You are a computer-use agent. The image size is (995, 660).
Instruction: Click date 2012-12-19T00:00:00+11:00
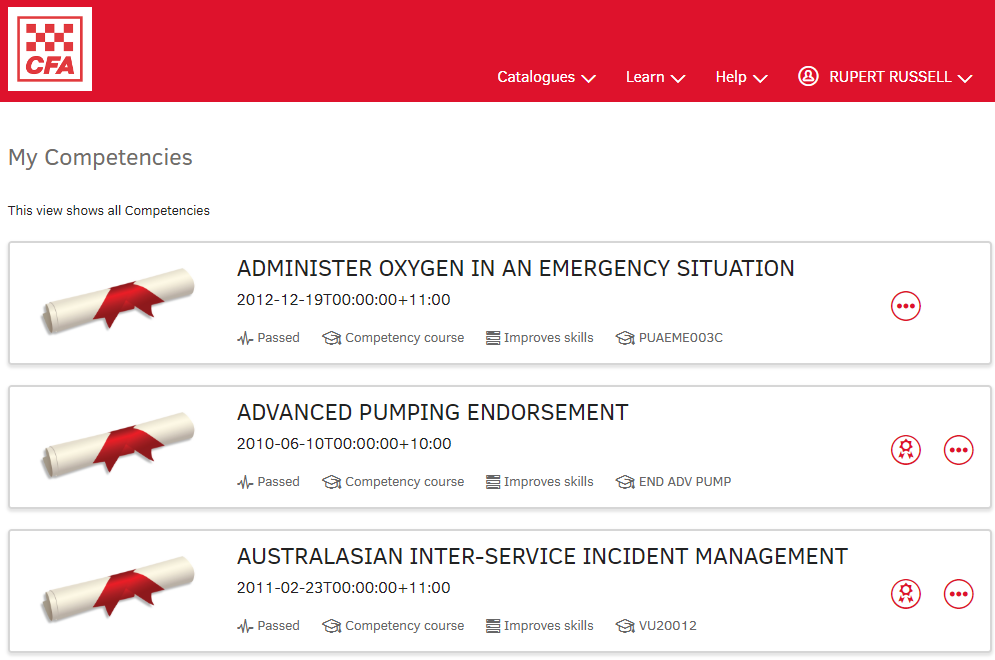click(x=344, y=300)
